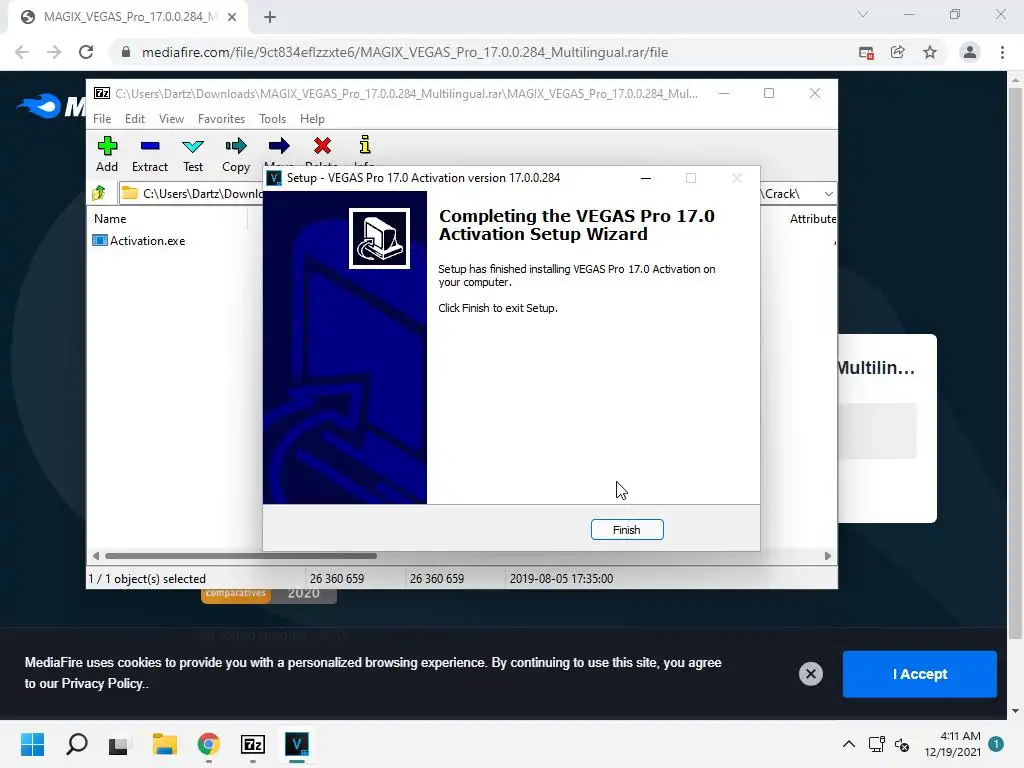
Task: Dismiss the cookie banner with the X
Action: click(810, 674)
